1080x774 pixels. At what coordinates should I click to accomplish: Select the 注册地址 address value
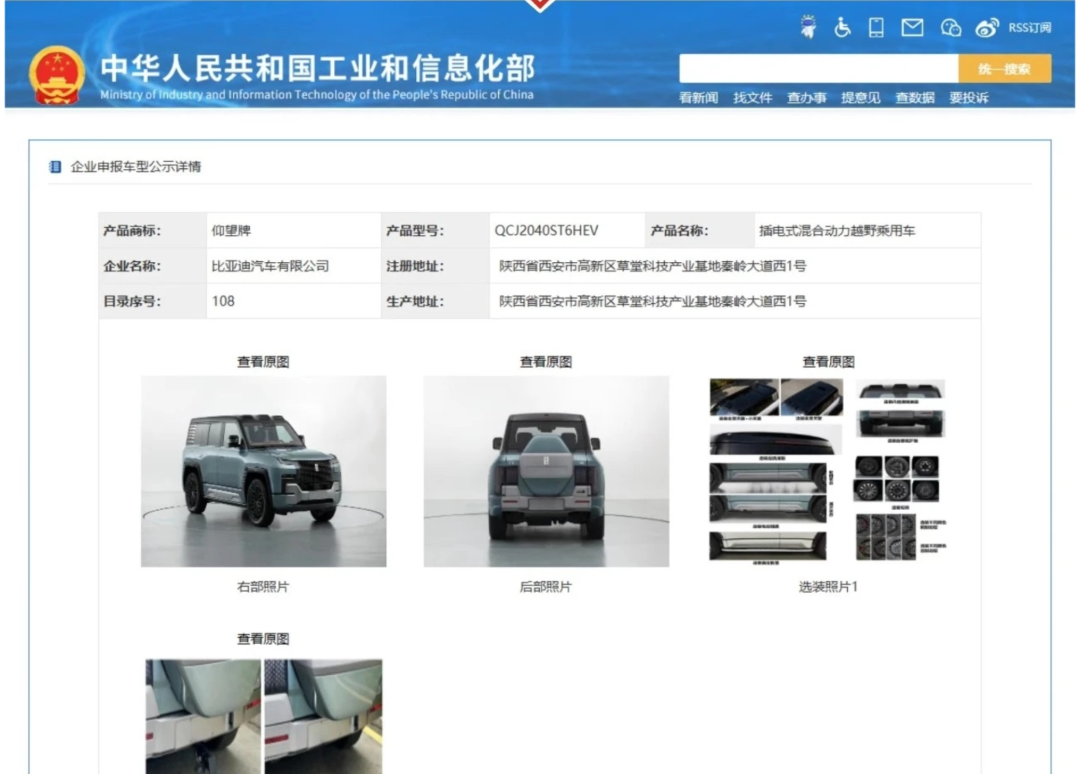652,266
